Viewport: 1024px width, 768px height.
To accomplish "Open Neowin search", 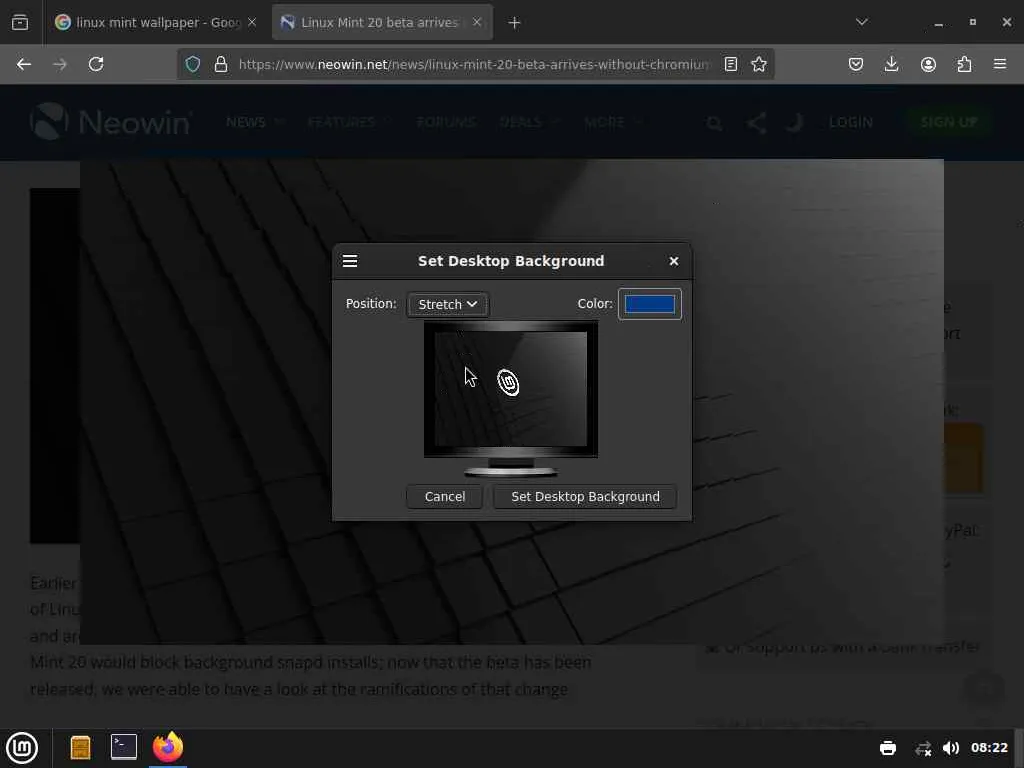I will [x=714, y=123].
